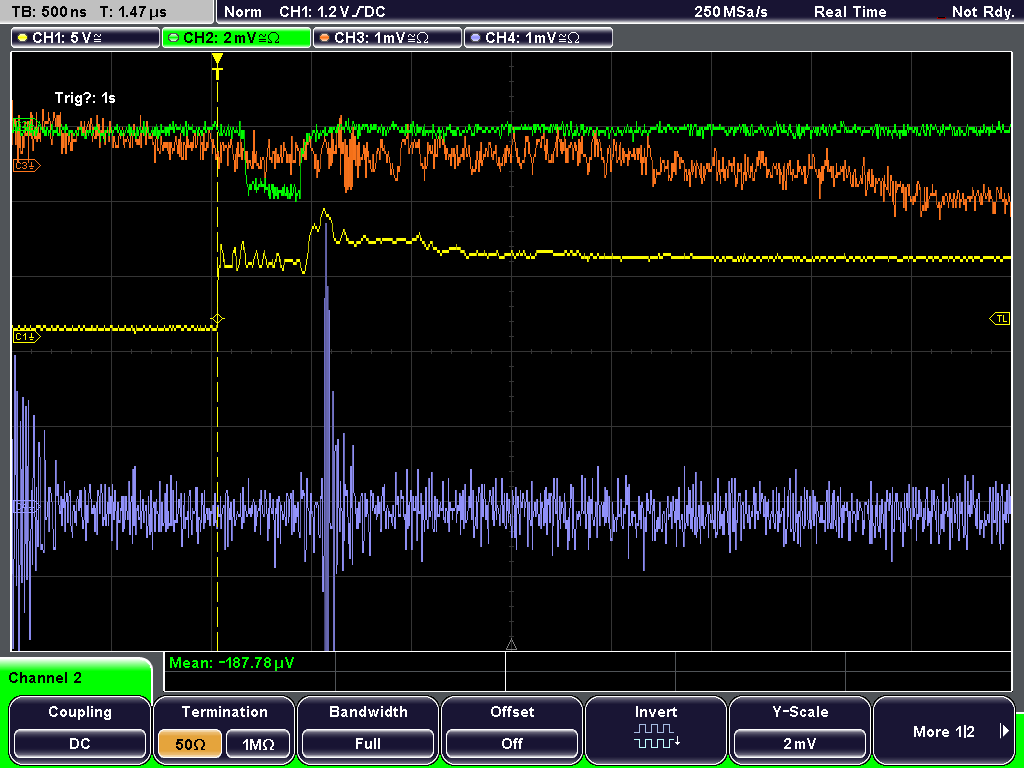The width and height of the screenshot is (1024, 768).
Task: Click the yellow trigger position marker at top
Action: [217, 65]
